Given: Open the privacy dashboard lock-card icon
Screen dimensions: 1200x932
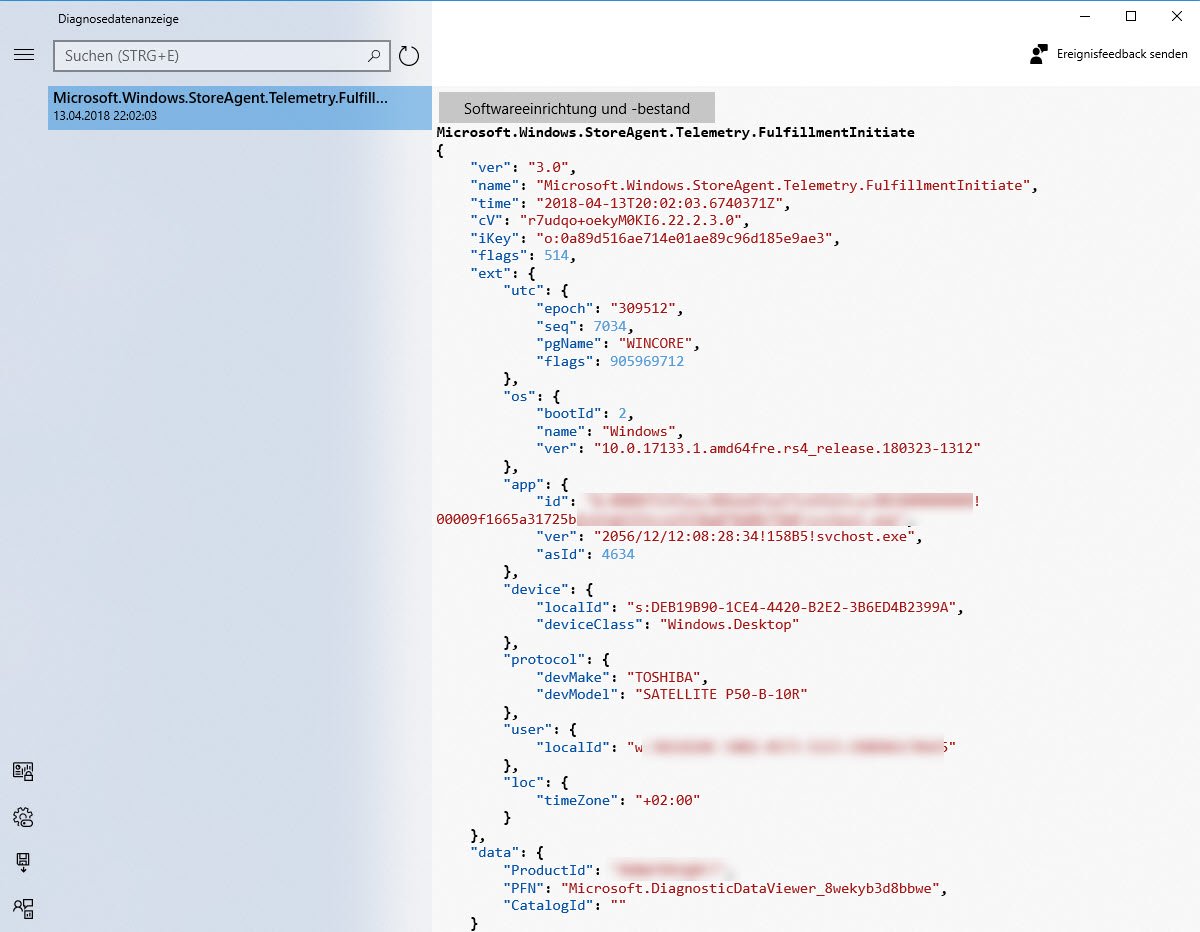Looking at the screenshot, I should 23,771.
